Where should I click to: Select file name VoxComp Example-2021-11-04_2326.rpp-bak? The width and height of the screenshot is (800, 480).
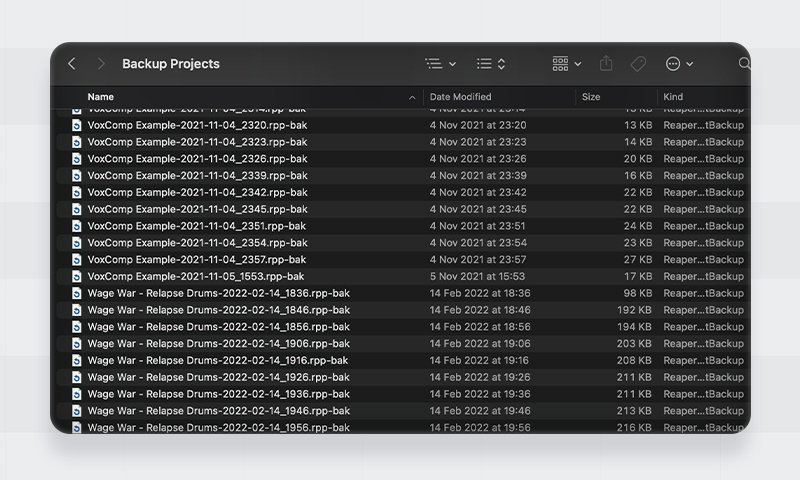tap(197, 159)
